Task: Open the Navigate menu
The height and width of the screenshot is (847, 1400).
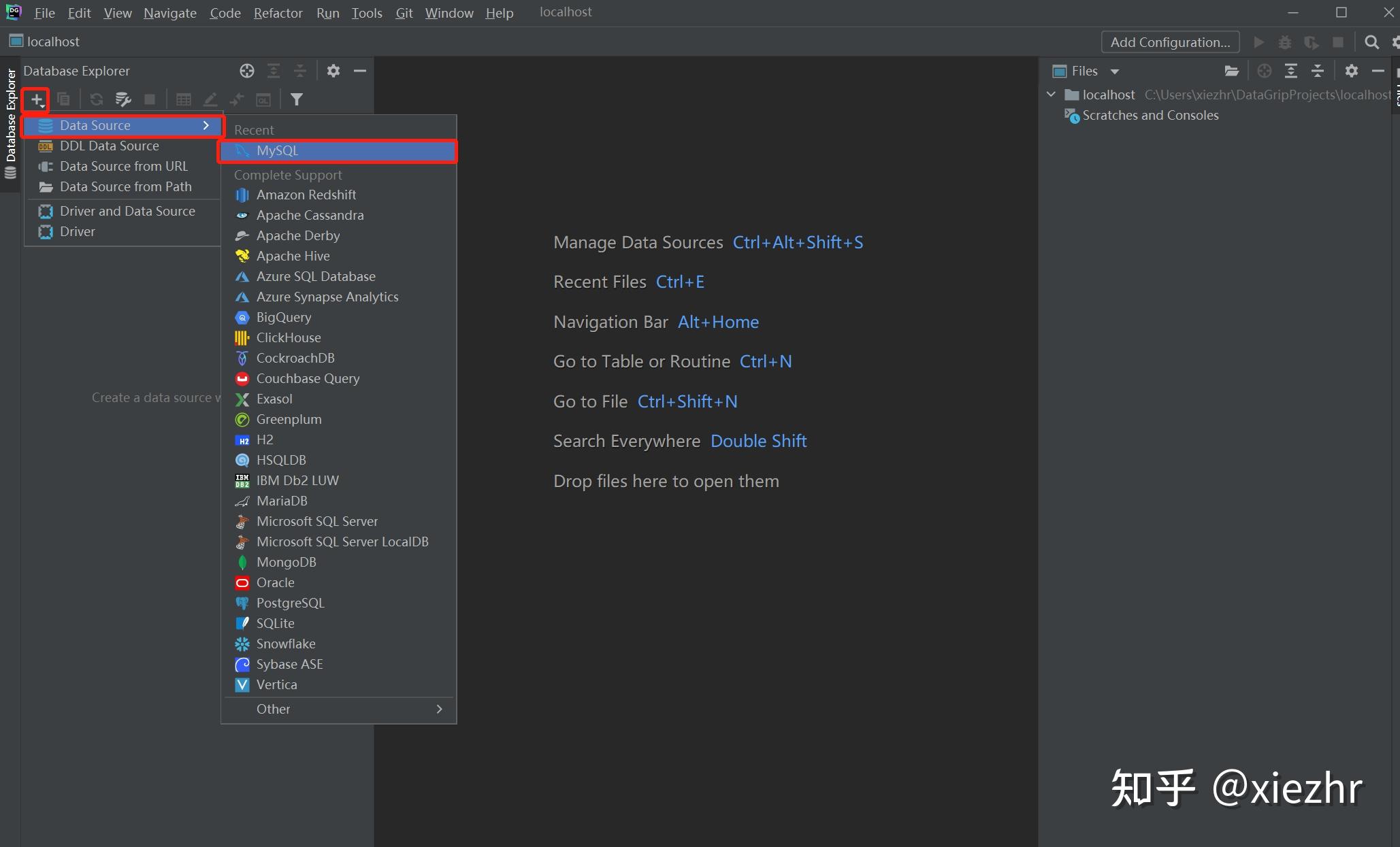Action: [169, 13]
